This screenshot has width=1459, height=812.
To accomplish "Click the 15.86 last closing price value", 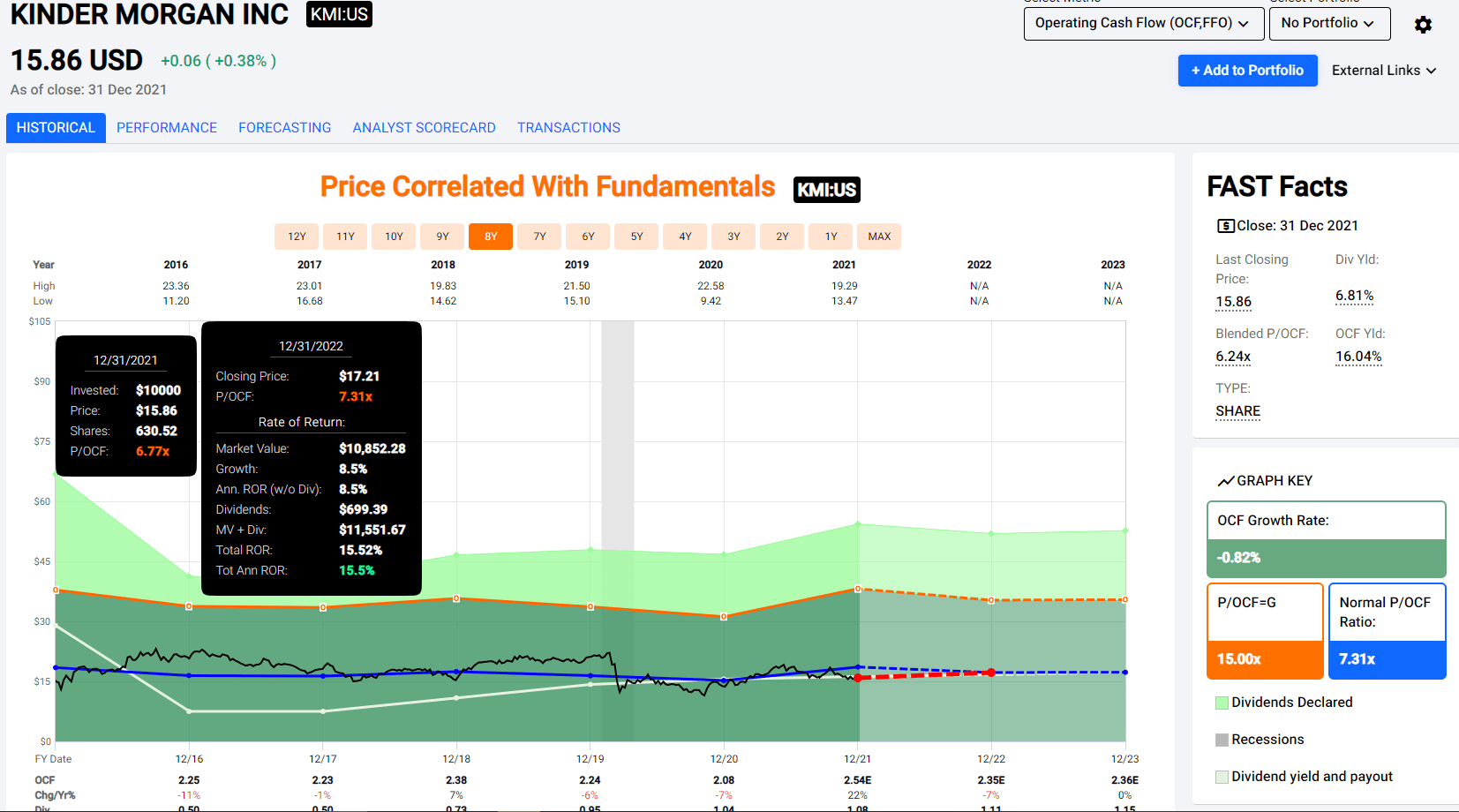I will 1233,302.
